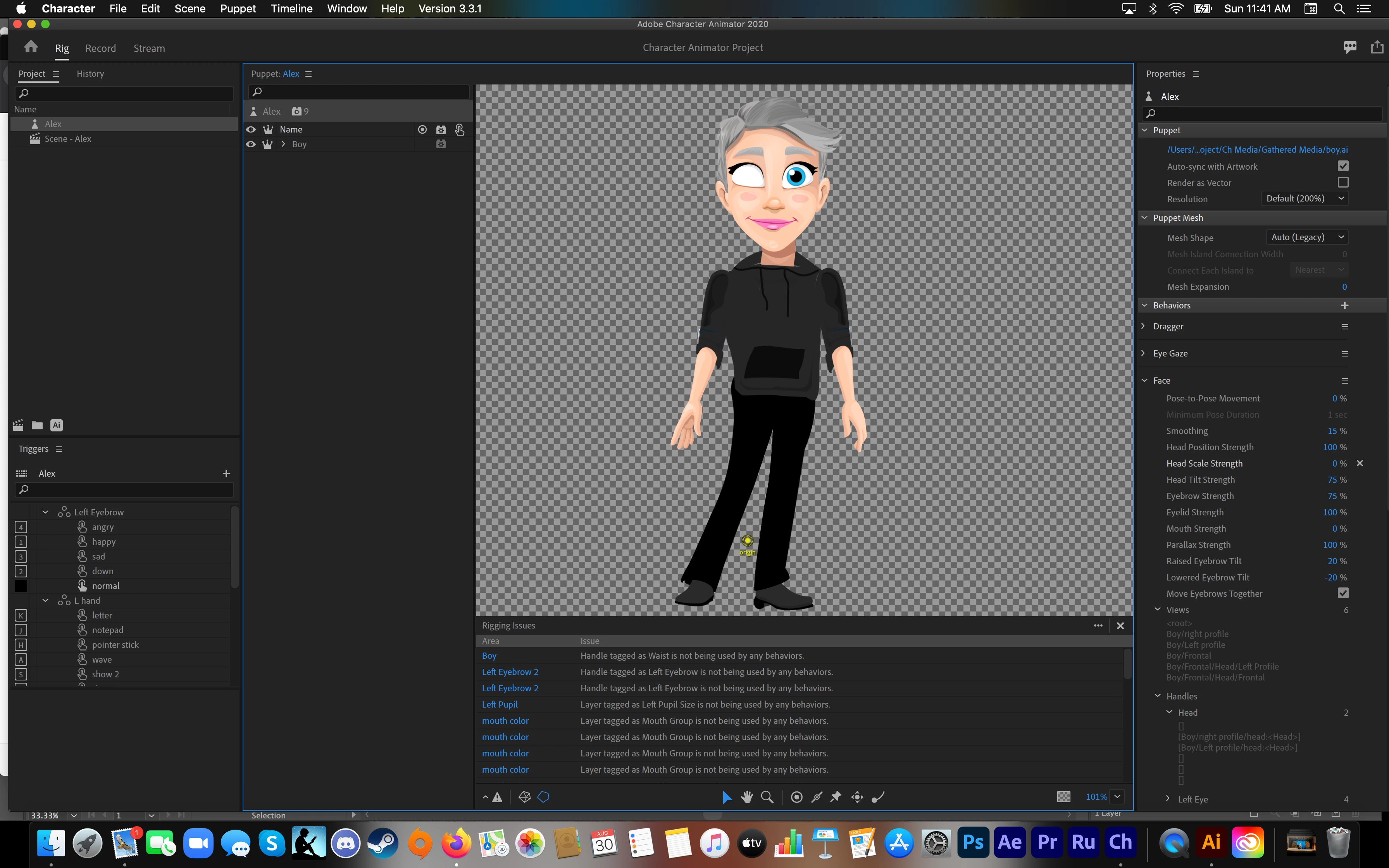Select the Hand tool in puppet toolbar
This screenshot has width=1389, height=868.
coord(747,797)
